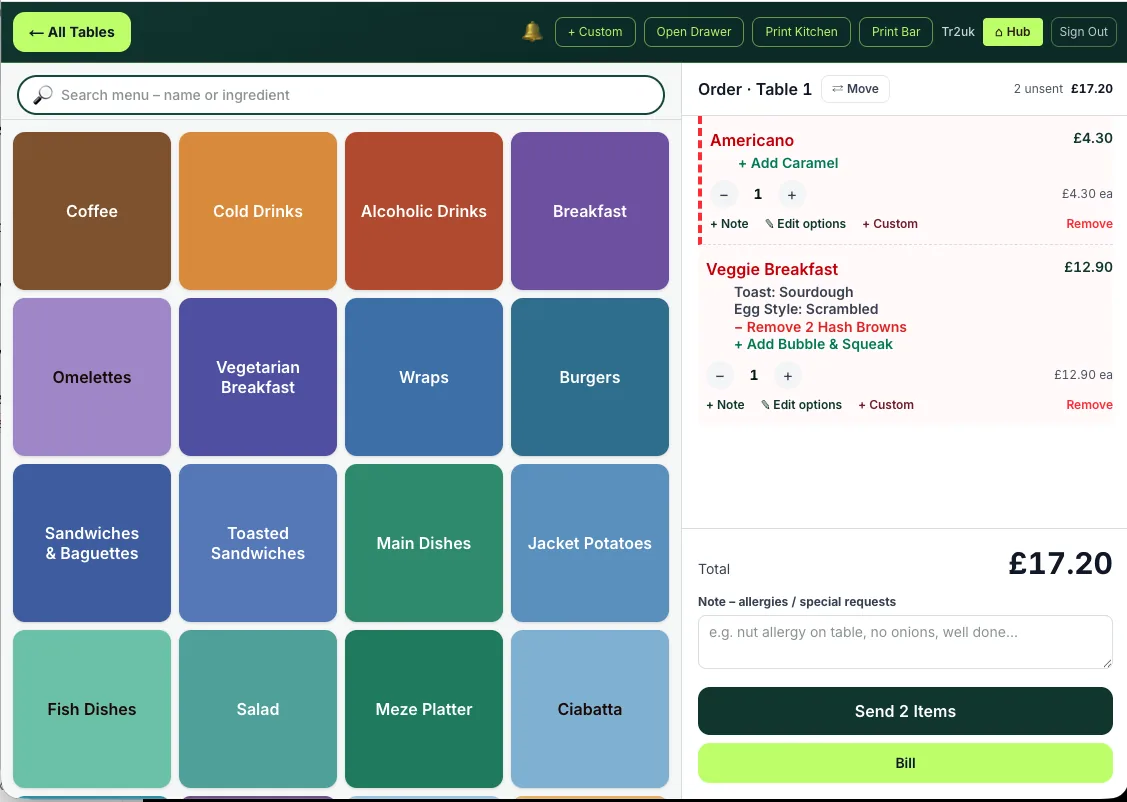Add custom modifier to Veggie Breakfast

pyautogui.click(x=886, y=405)
